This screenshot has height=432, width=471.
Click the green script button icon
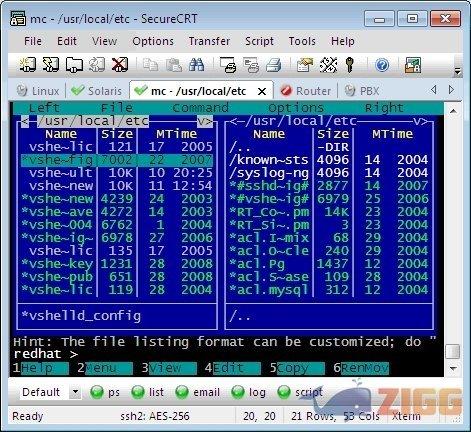tap(284, 392)
